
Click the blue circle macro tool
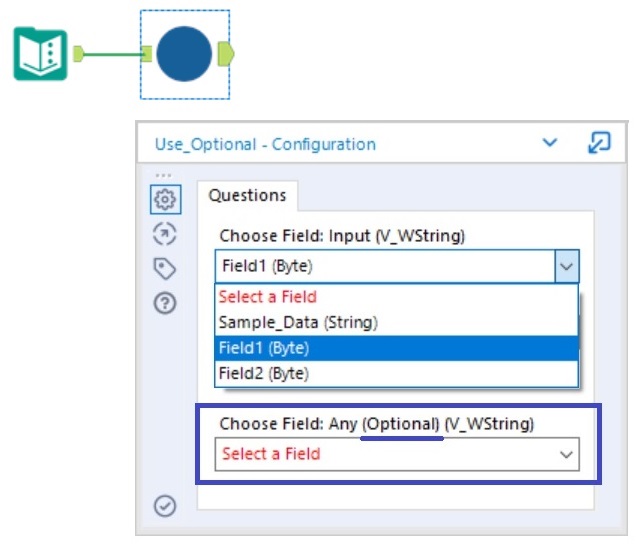coord(184,54)
